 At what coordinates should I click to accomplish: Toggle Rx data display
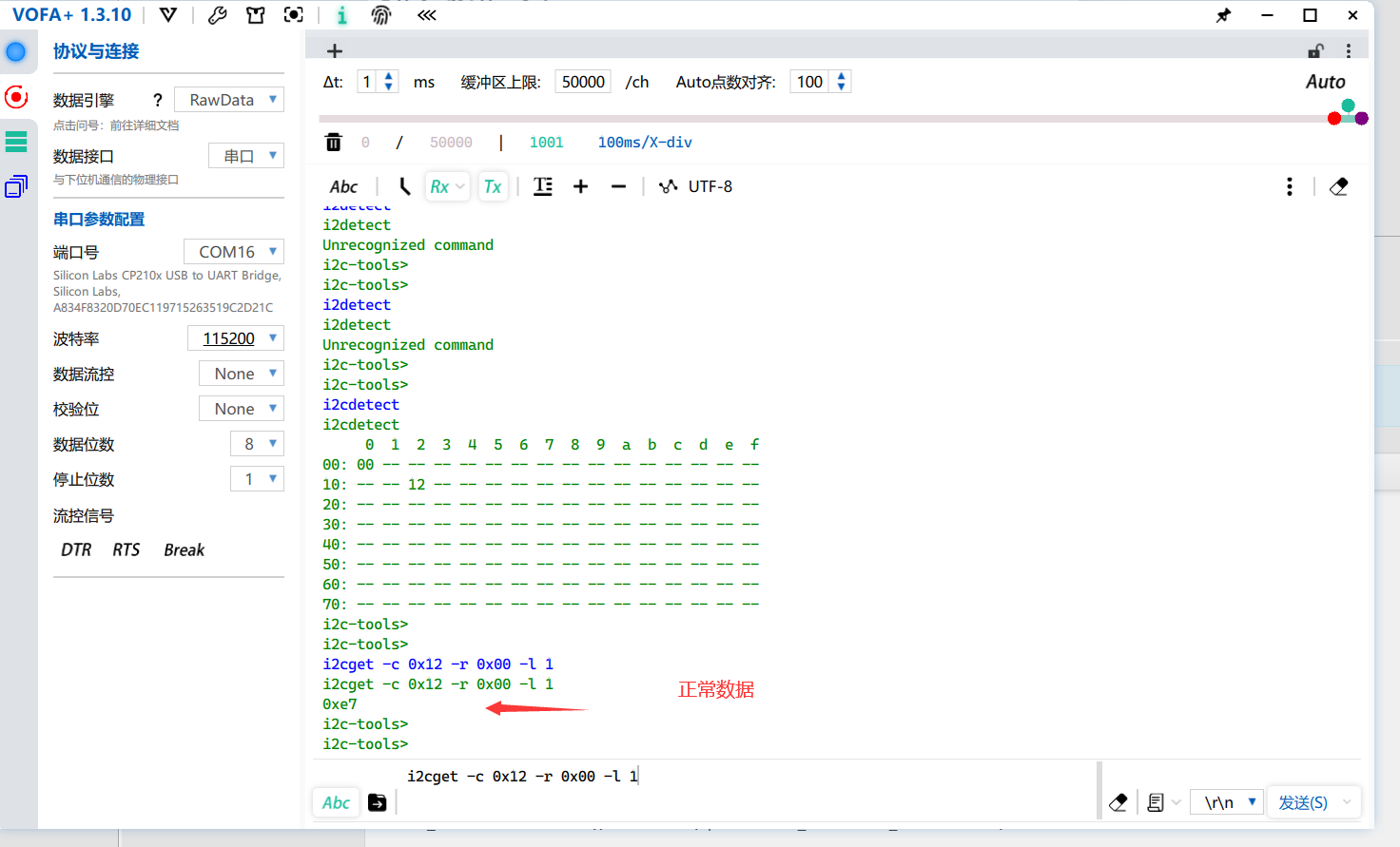439,186
